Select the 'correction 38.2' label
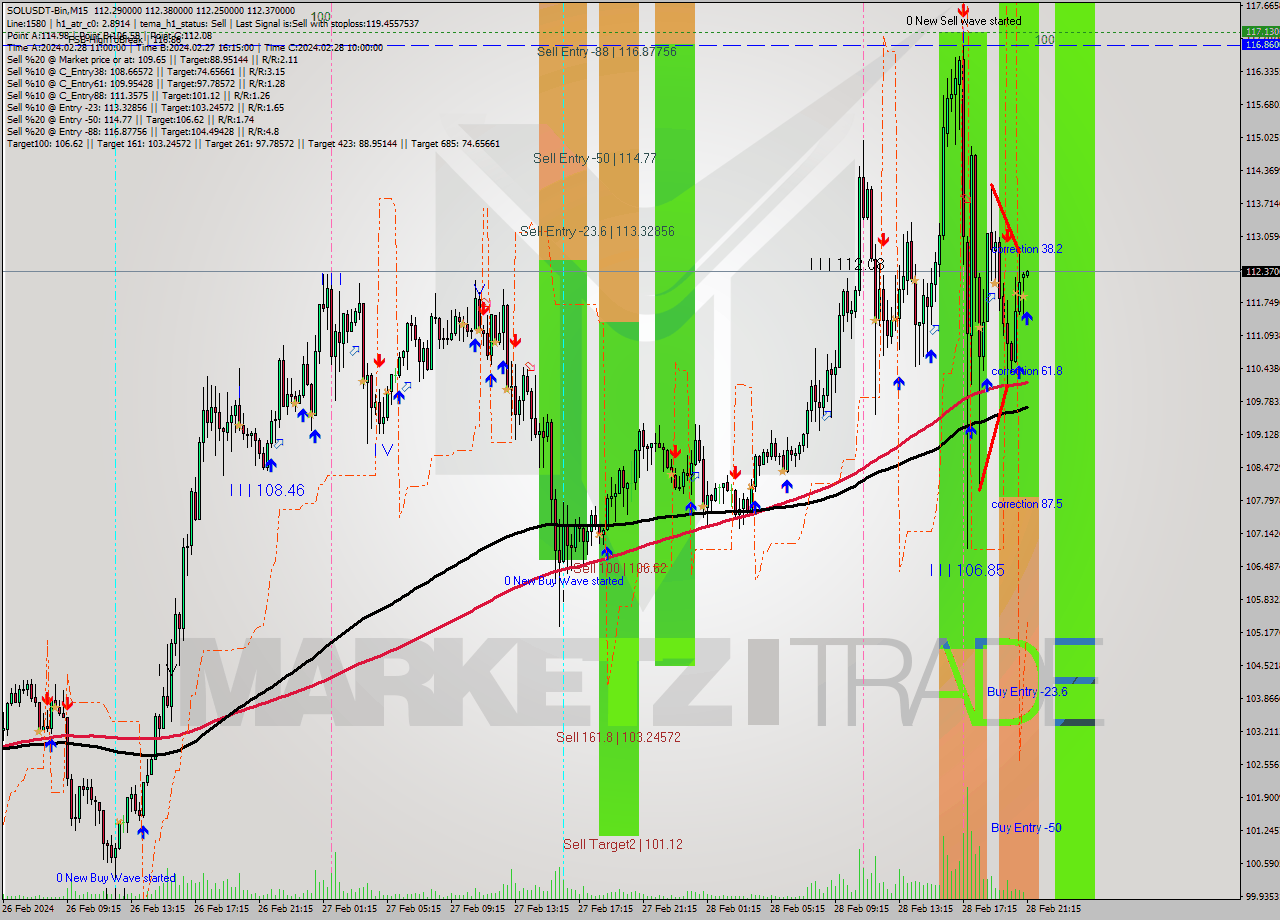 [x=1027, y=249]
